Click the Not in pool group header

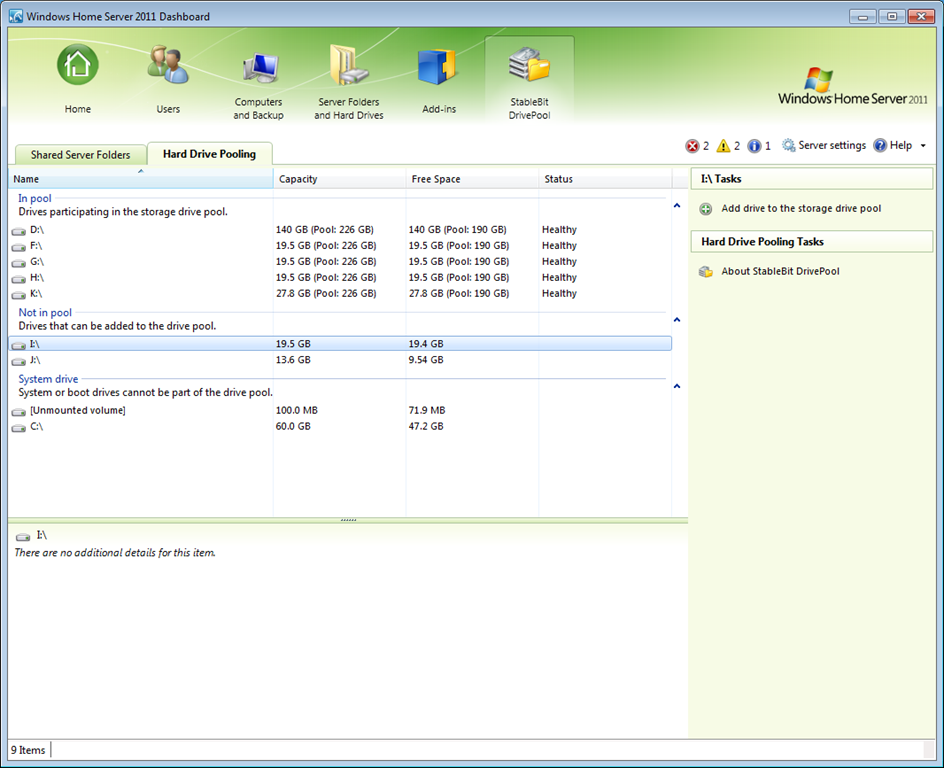pyautogui.click(x=45, y=312)
